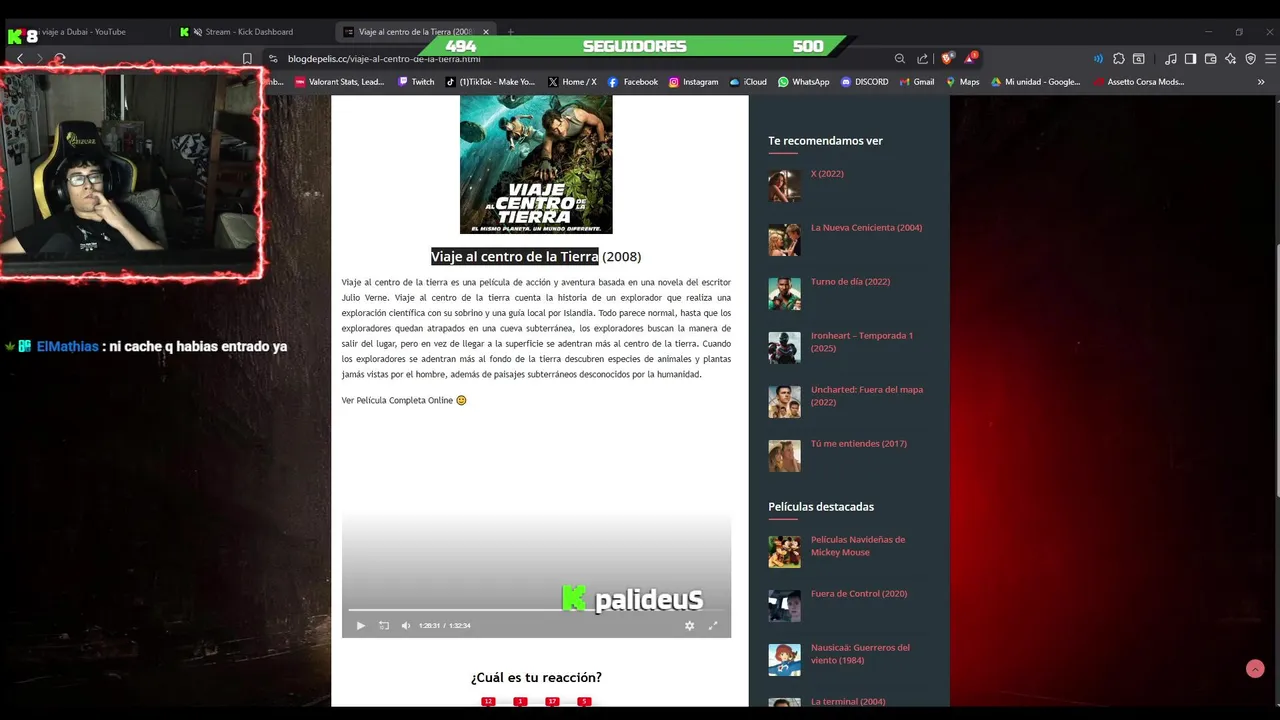
Task: Open the Facebook bookmark
Action: click(x=633, y=82)
